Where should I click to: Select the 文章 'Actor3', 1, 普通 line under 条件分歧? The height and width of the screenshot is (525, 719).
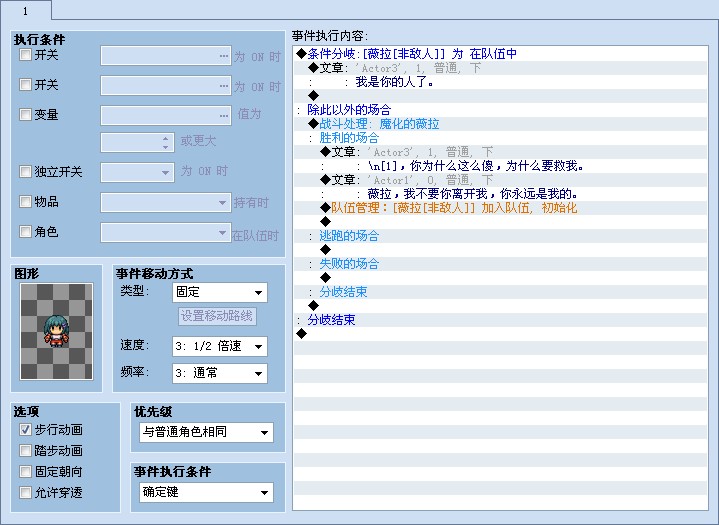tap(500, 68)
